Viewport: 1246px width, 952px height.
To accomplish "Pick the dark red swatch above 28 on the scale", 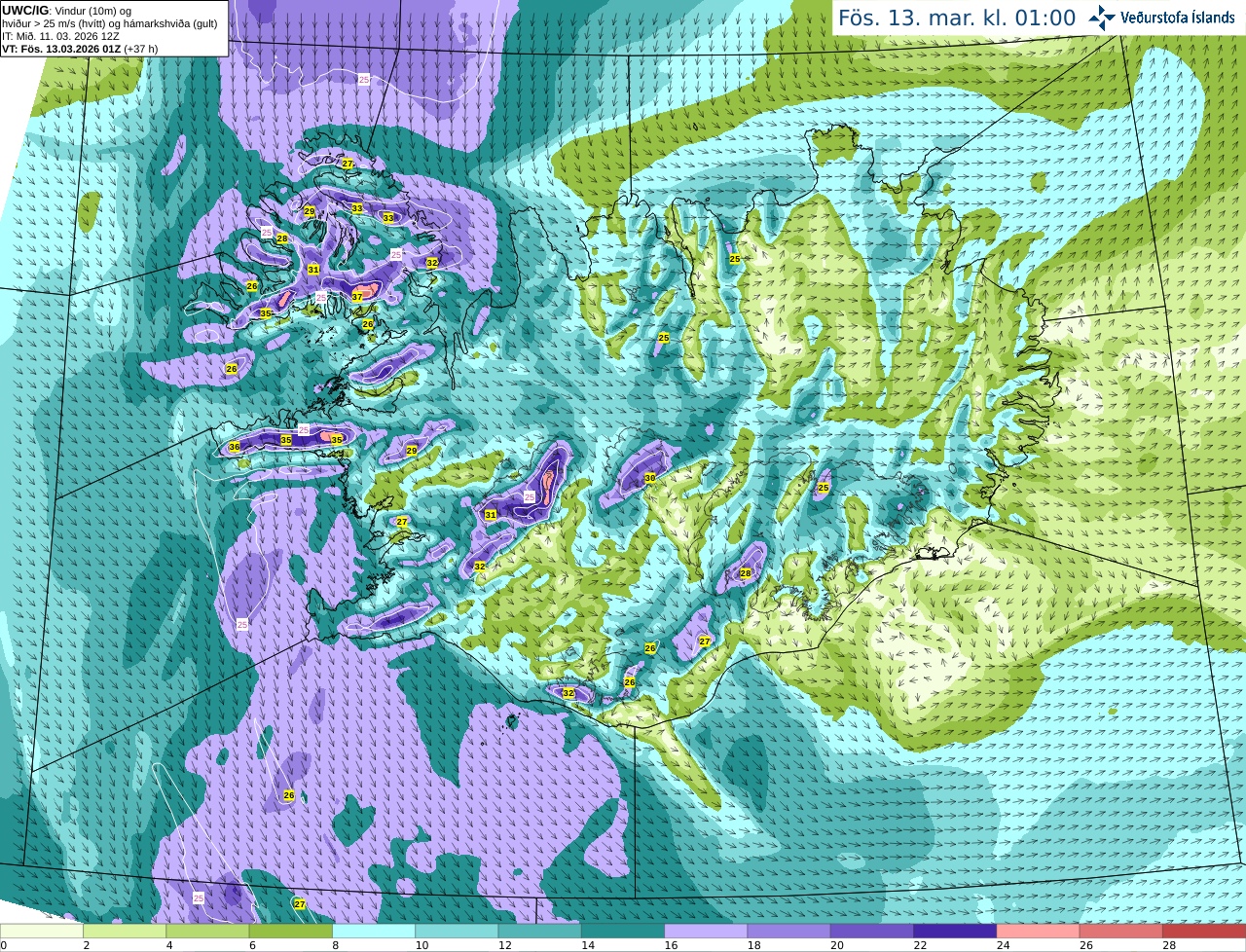I will click(1204, 931).
